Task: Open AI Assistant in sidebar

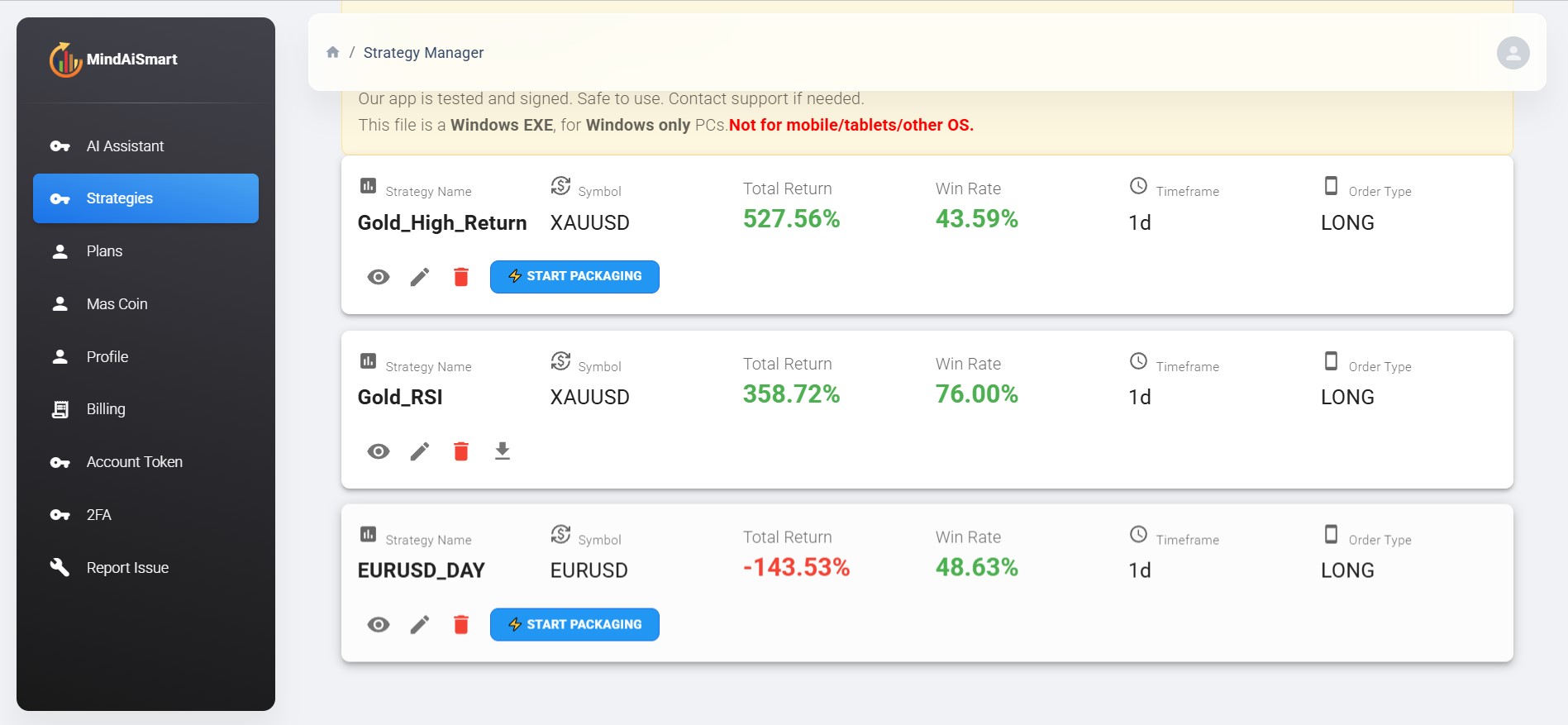Action: 145,146
